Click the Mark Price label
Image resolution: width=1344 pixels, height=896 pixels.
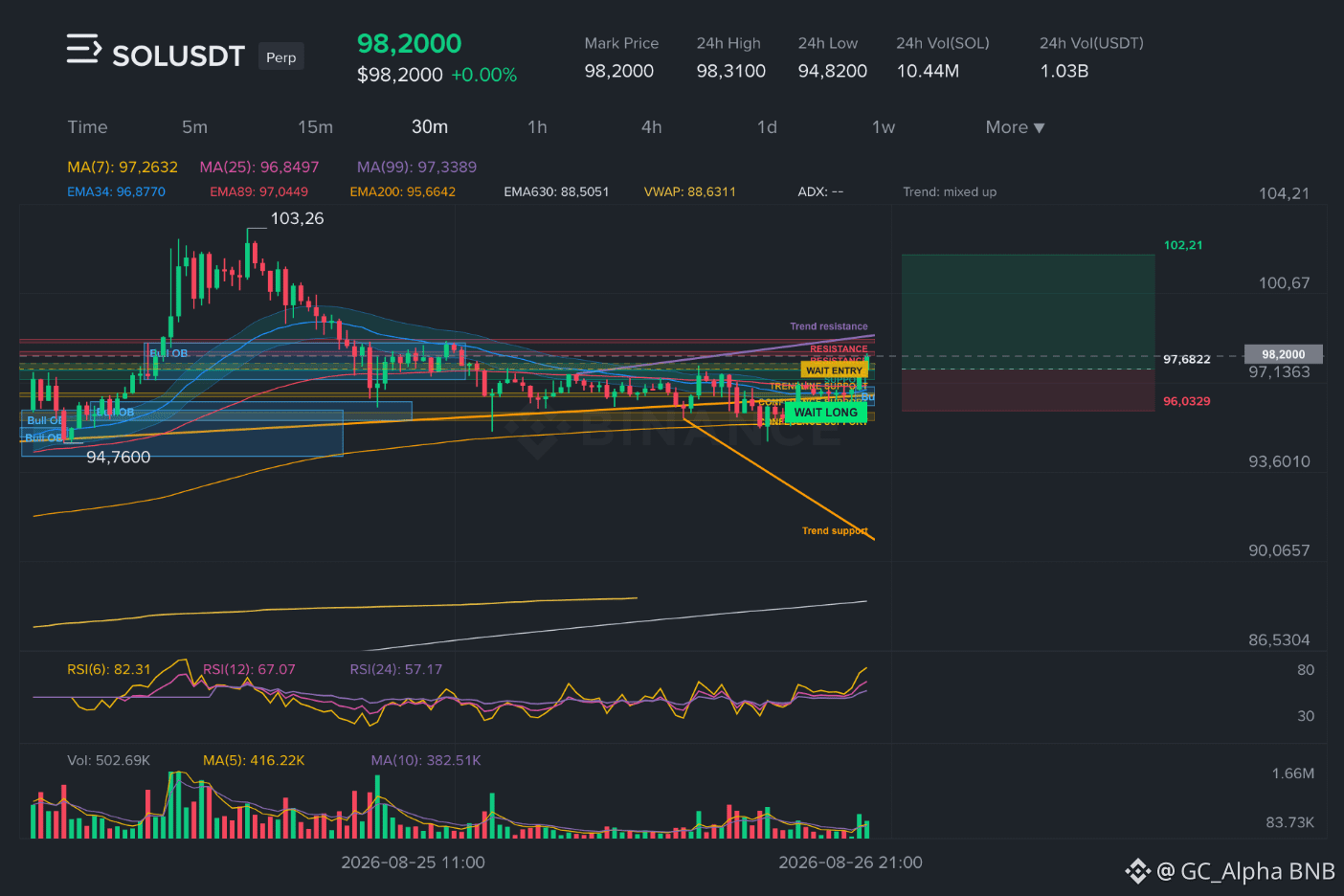pos(621,43)
